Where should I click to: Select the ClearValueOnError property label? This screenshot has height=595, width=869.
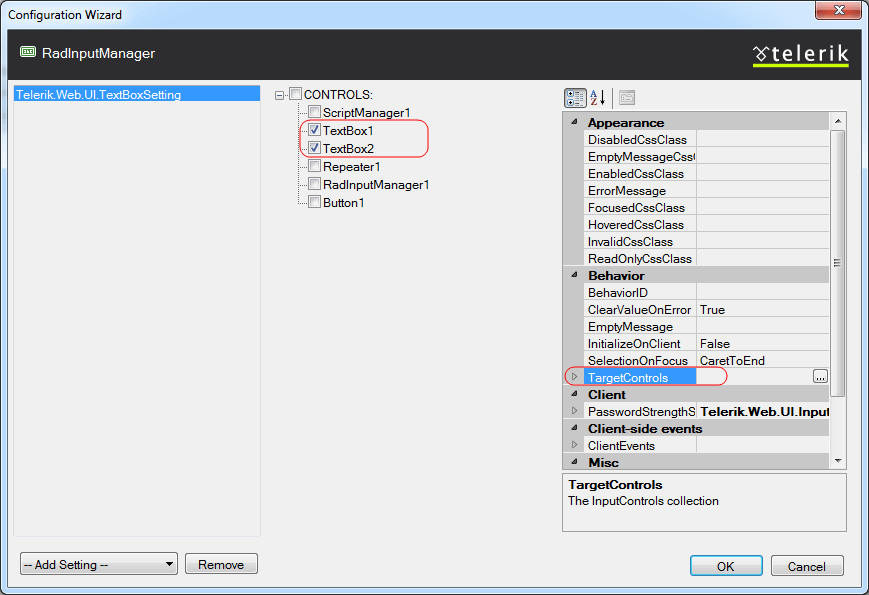click(640, 309)
